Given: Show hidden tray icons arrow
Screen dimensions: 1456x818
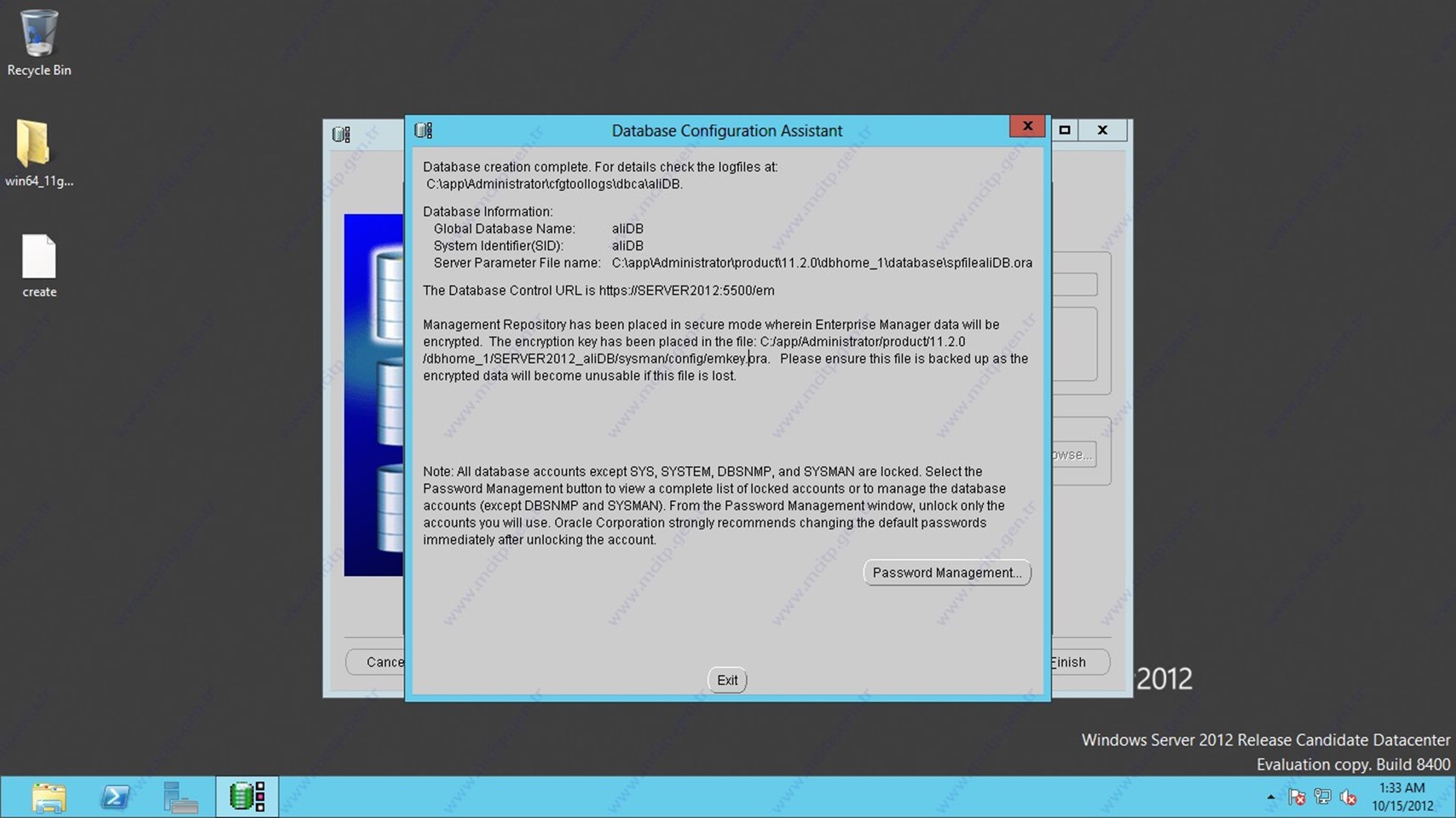Looking at the screenshot, I should point(1271,798).
